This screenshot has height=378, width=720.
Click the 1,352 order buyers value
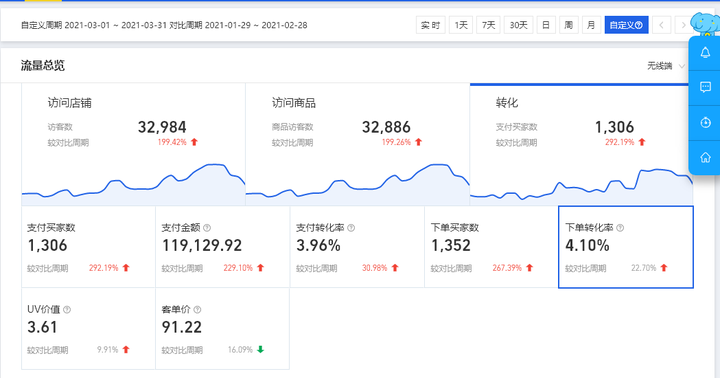pos(450,246)
